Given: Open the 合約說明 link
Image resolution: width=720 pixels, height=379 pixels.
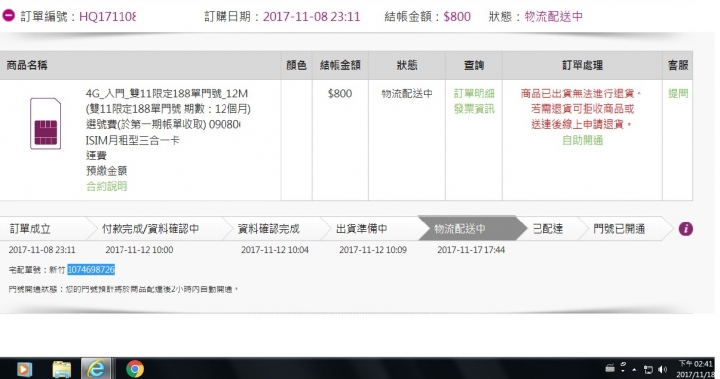Looking at the screenshot, I should pos(107,186).
